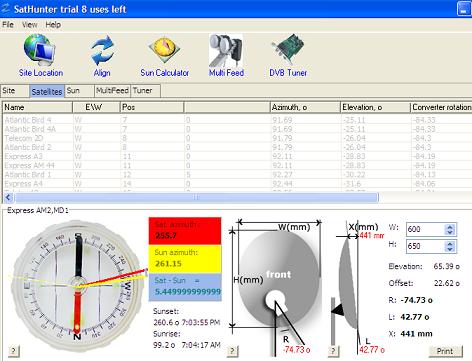Switch to the Tuner tab
Viewport: 472px width, 361px height.
click(145, 91)
